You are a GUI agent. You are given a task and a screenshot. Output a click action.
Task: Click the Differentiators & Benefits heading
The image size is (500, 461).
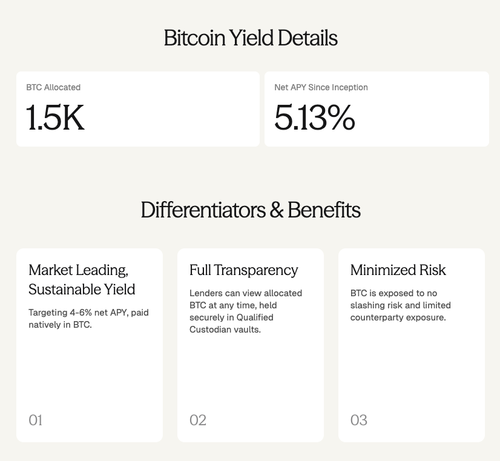click(x=250, y=210)
